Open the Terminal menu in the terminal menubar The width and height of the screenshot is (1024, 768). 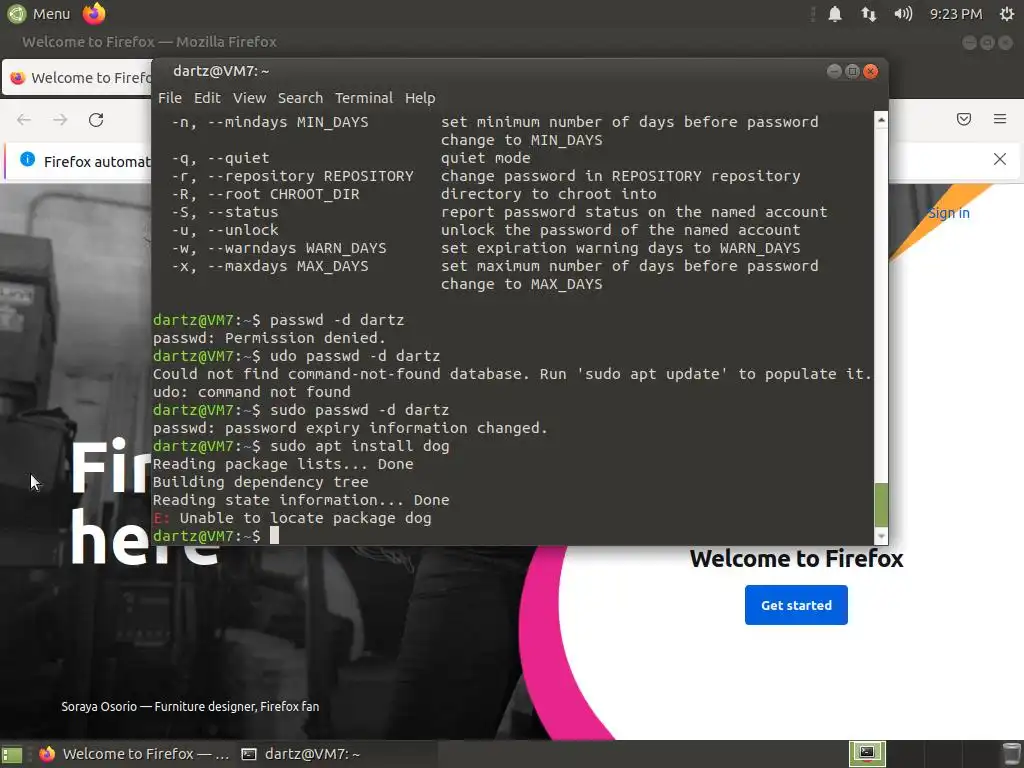pyautogui.click(x=364, y=98)
